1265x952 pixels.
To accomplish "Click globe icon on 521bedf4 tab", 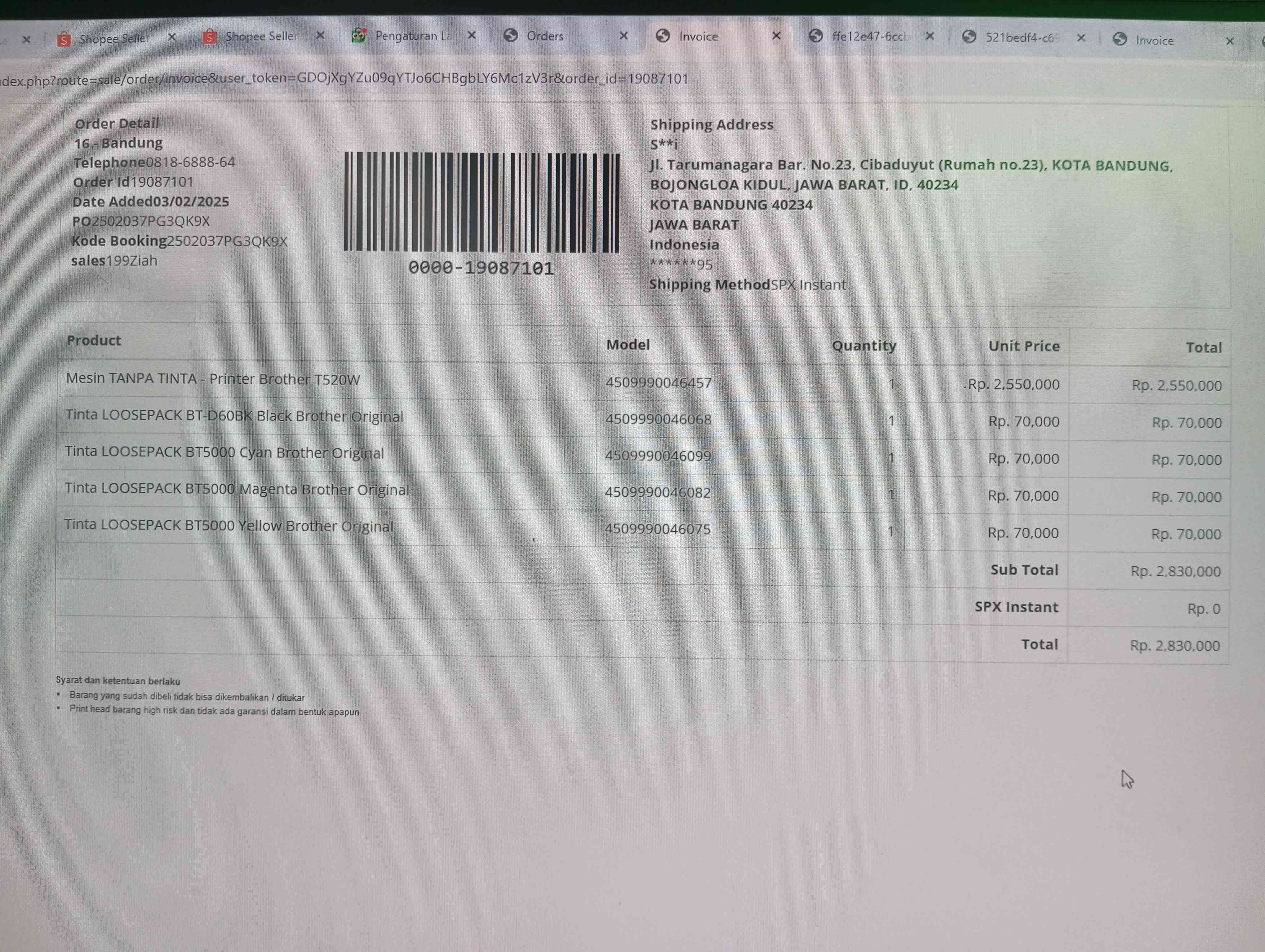I will click(969, 37).
